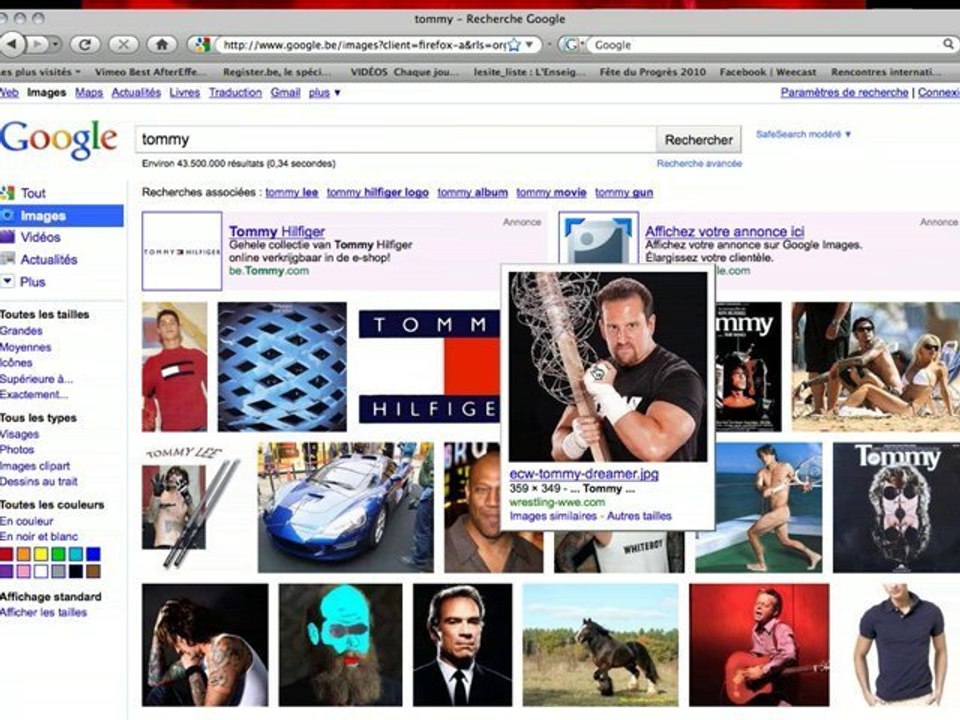Click the magnifier icon in search box
960x720 pixels.
point(948,44)
